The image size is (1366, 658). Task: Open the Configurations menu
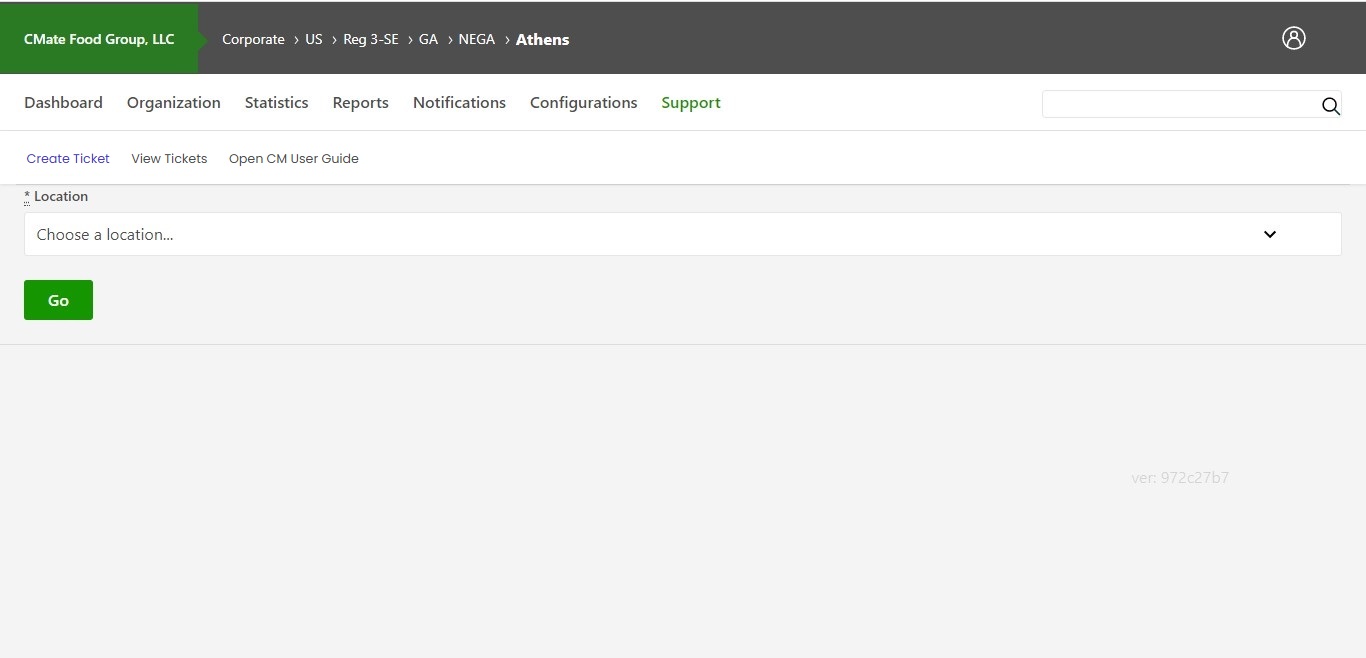583,102
